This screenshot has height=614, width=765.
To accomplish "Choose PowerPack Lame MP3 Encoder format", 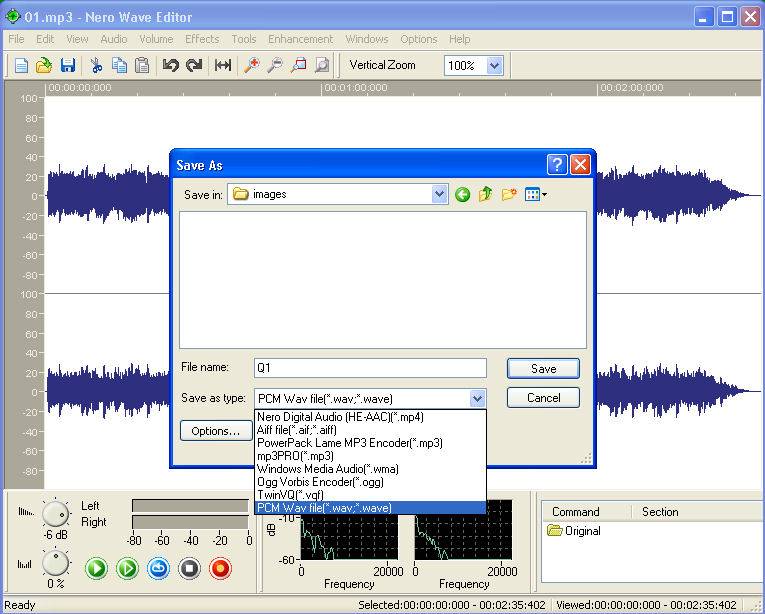I will click(349, 442).
